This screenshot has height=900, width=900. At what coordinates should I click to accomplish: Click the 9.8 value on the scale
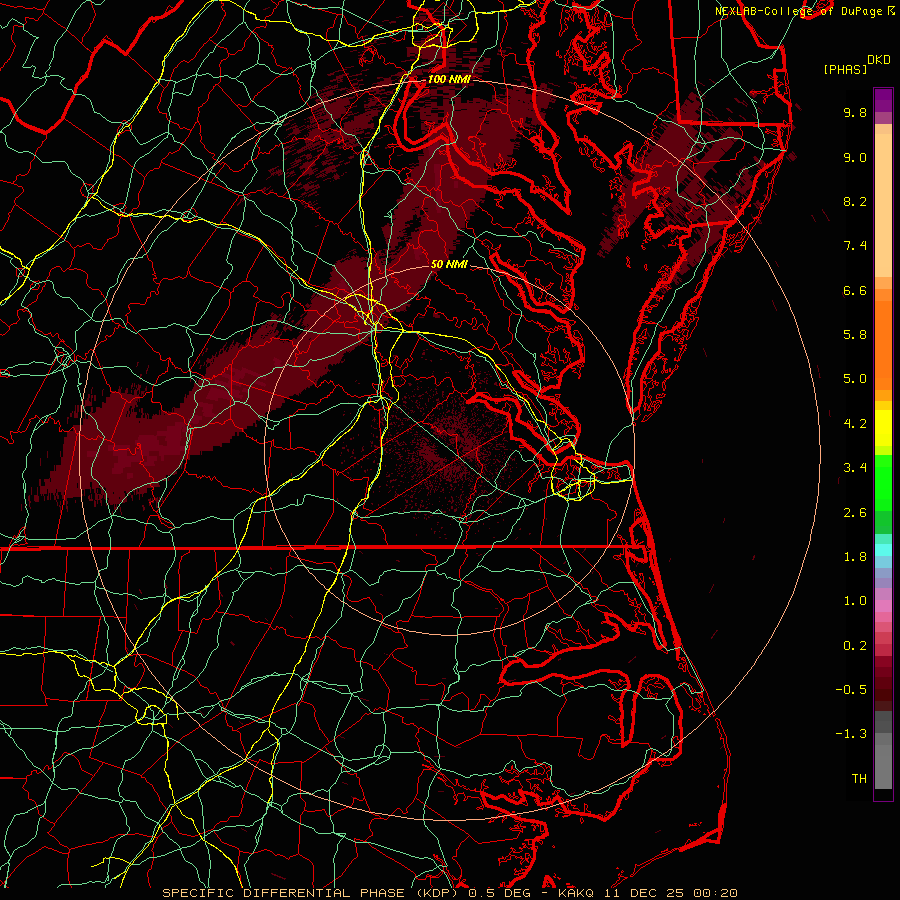click(855, 112)
